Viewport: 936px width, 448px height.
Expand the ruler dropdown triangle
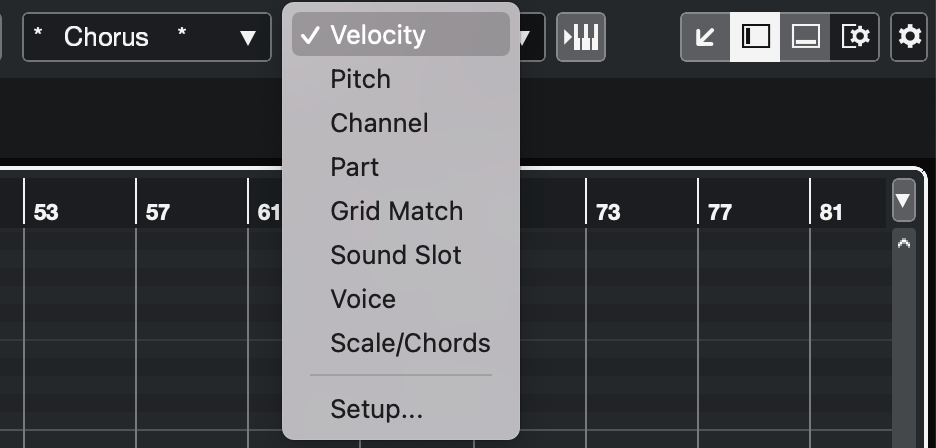[x=903, y=200]
